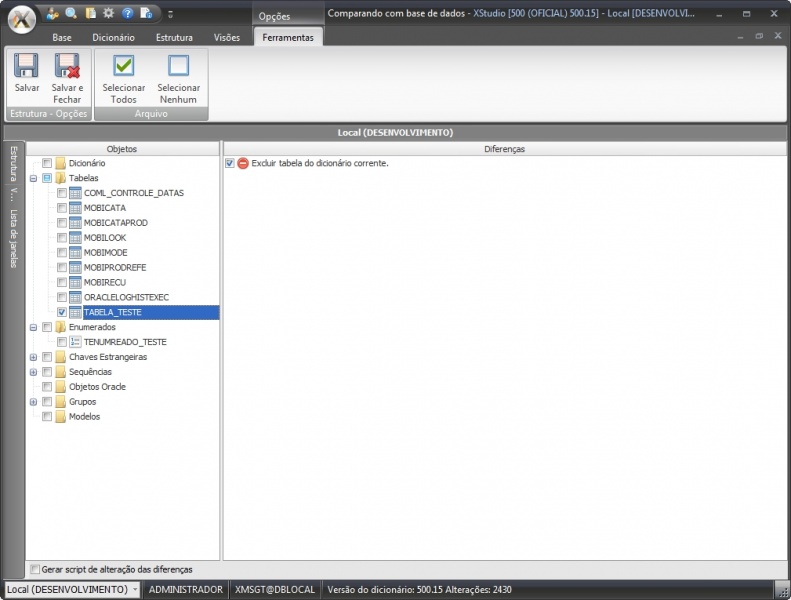
Task: Click the Objetos column header
Action: (x=122, y=149)
